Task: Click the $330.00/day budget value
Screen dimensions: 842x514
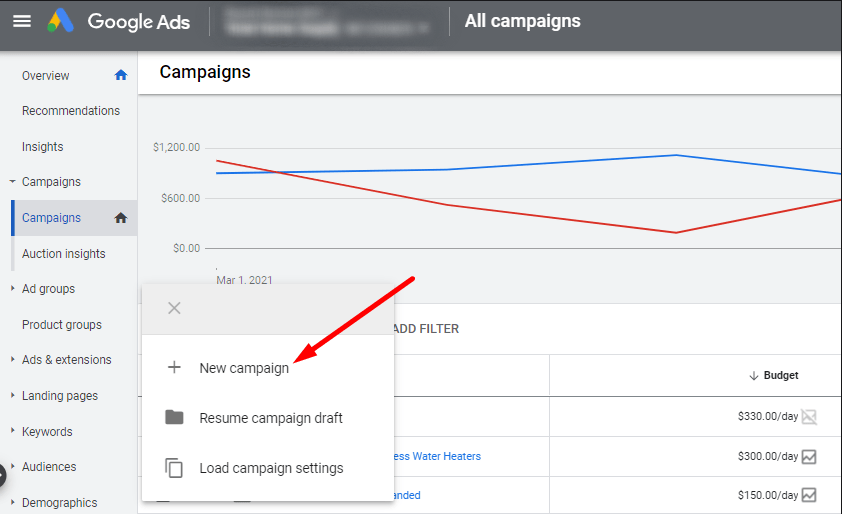Action: [768, 416]
